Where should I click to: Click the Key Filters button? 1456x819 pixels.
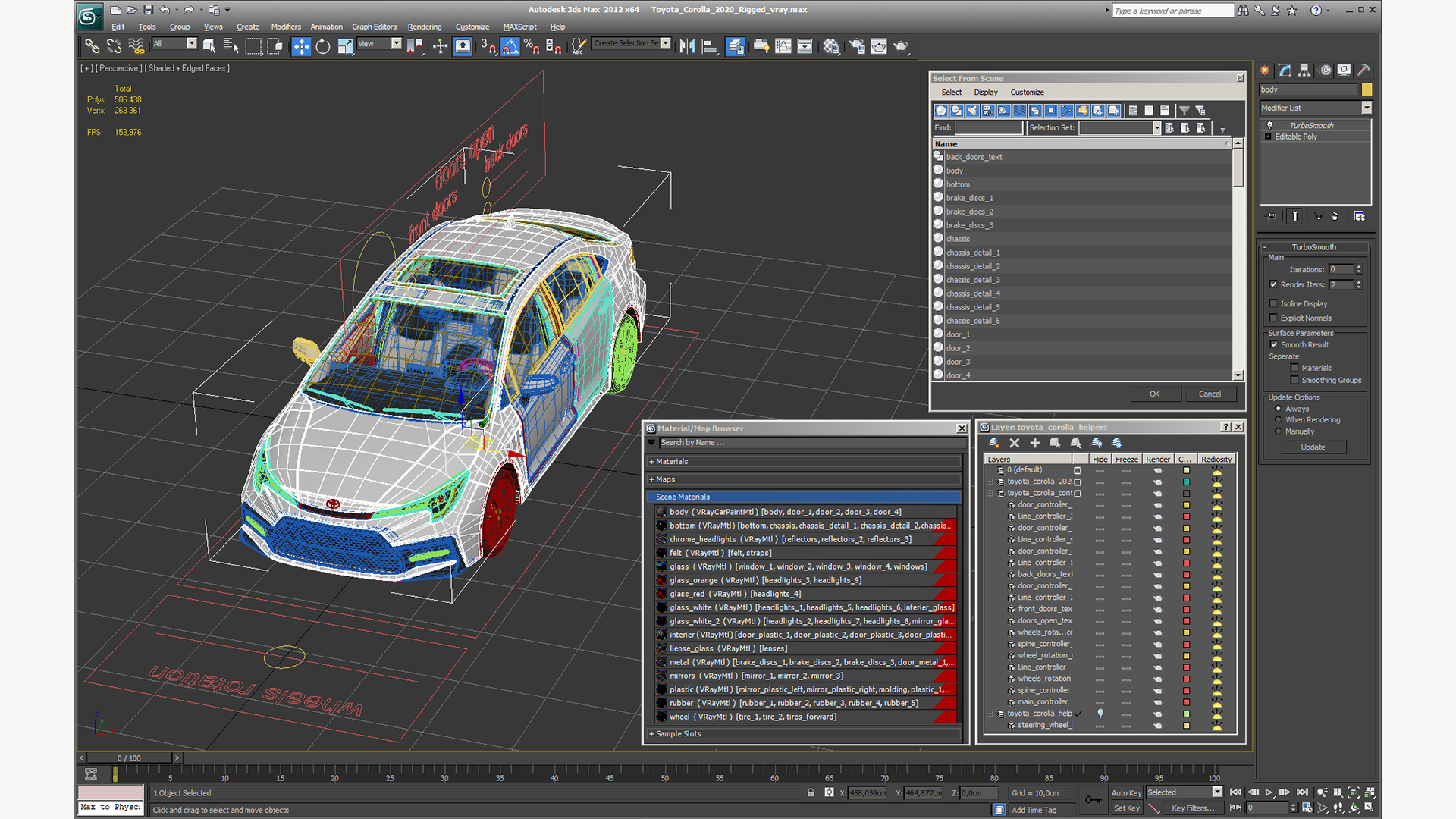coord(1193,808)
